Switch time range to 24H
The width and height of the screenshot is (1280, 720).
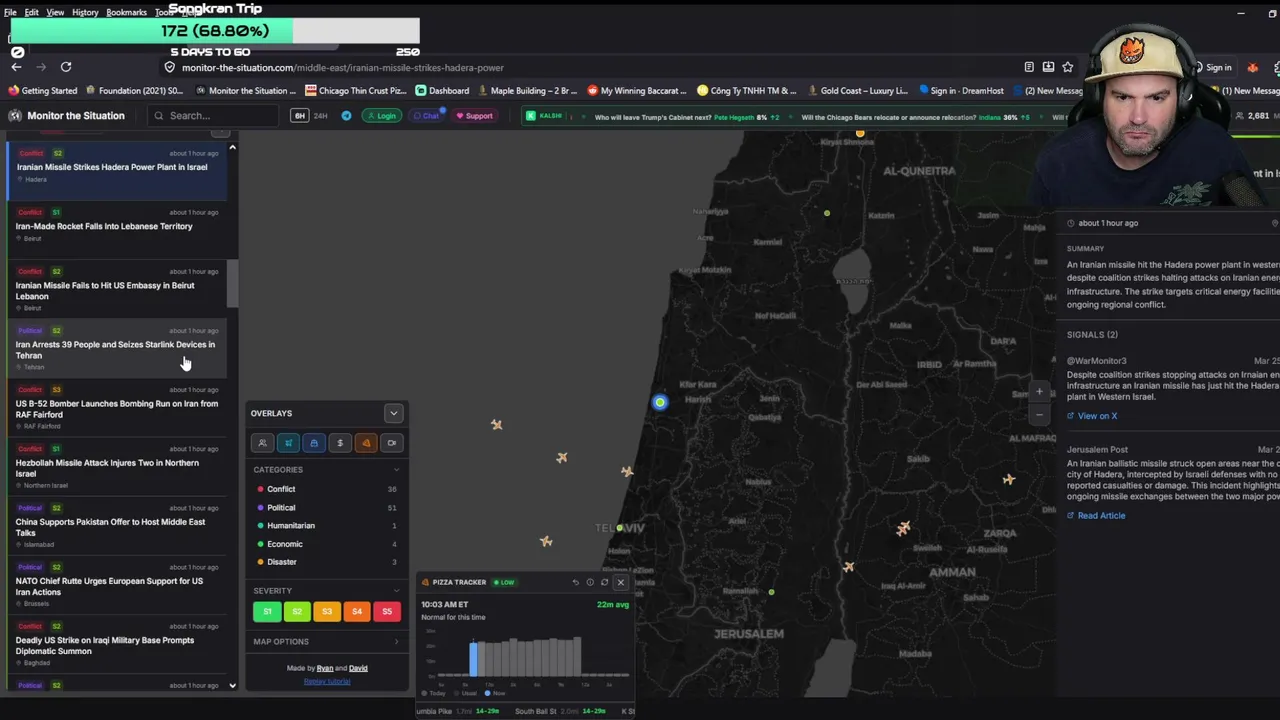point(321,116)
